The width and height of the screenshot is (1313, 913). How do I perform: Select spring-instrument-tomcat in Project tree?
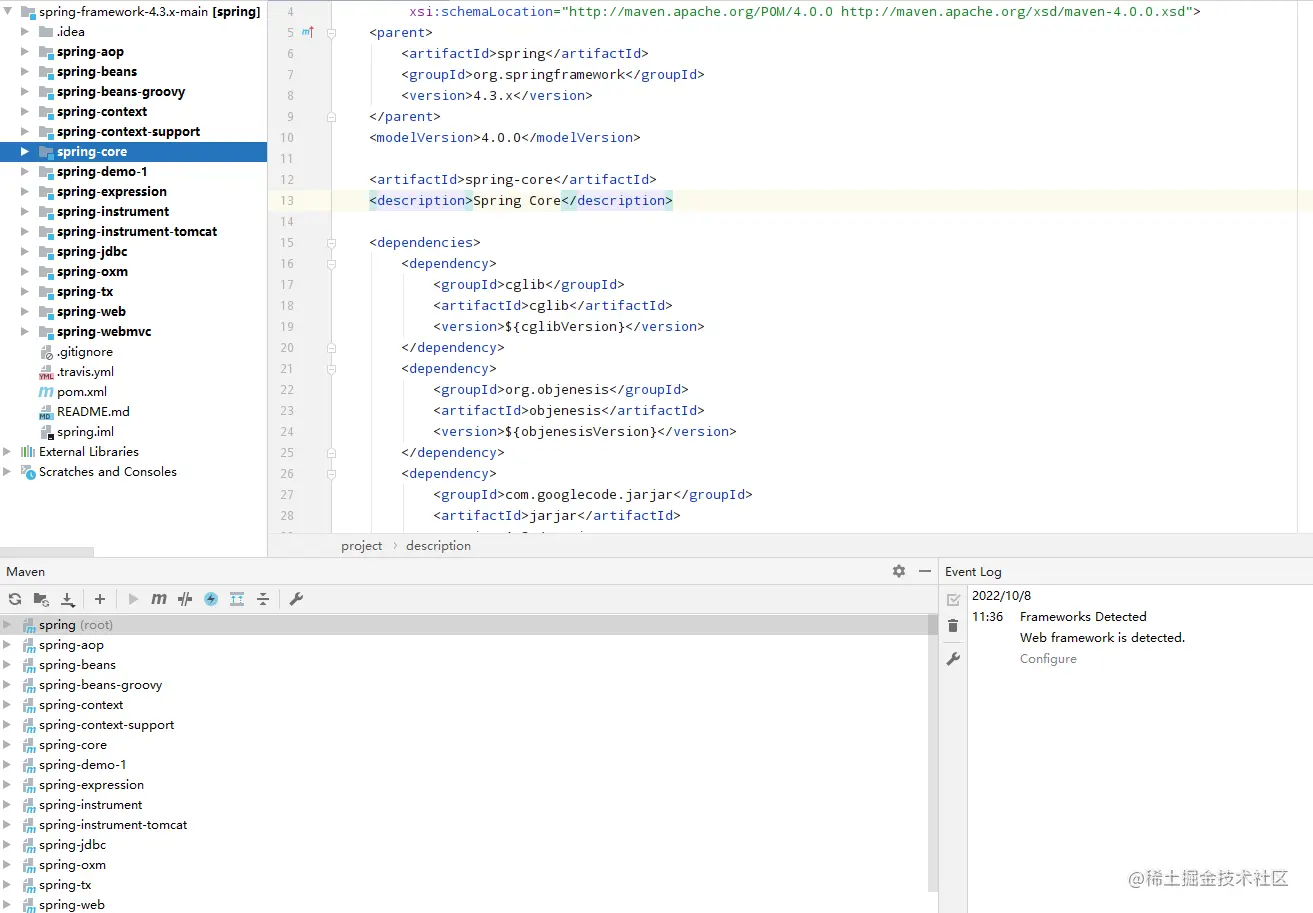137,232
